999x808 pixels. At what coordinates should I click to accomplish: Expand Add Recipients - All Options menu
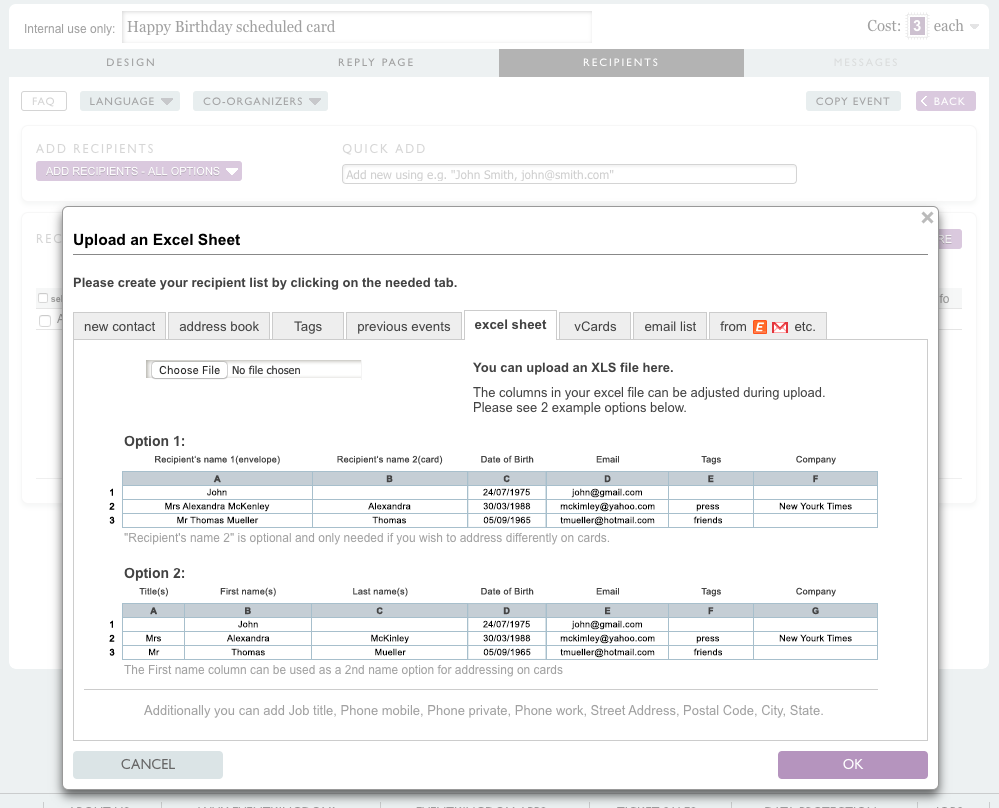(x=139, y=171)
